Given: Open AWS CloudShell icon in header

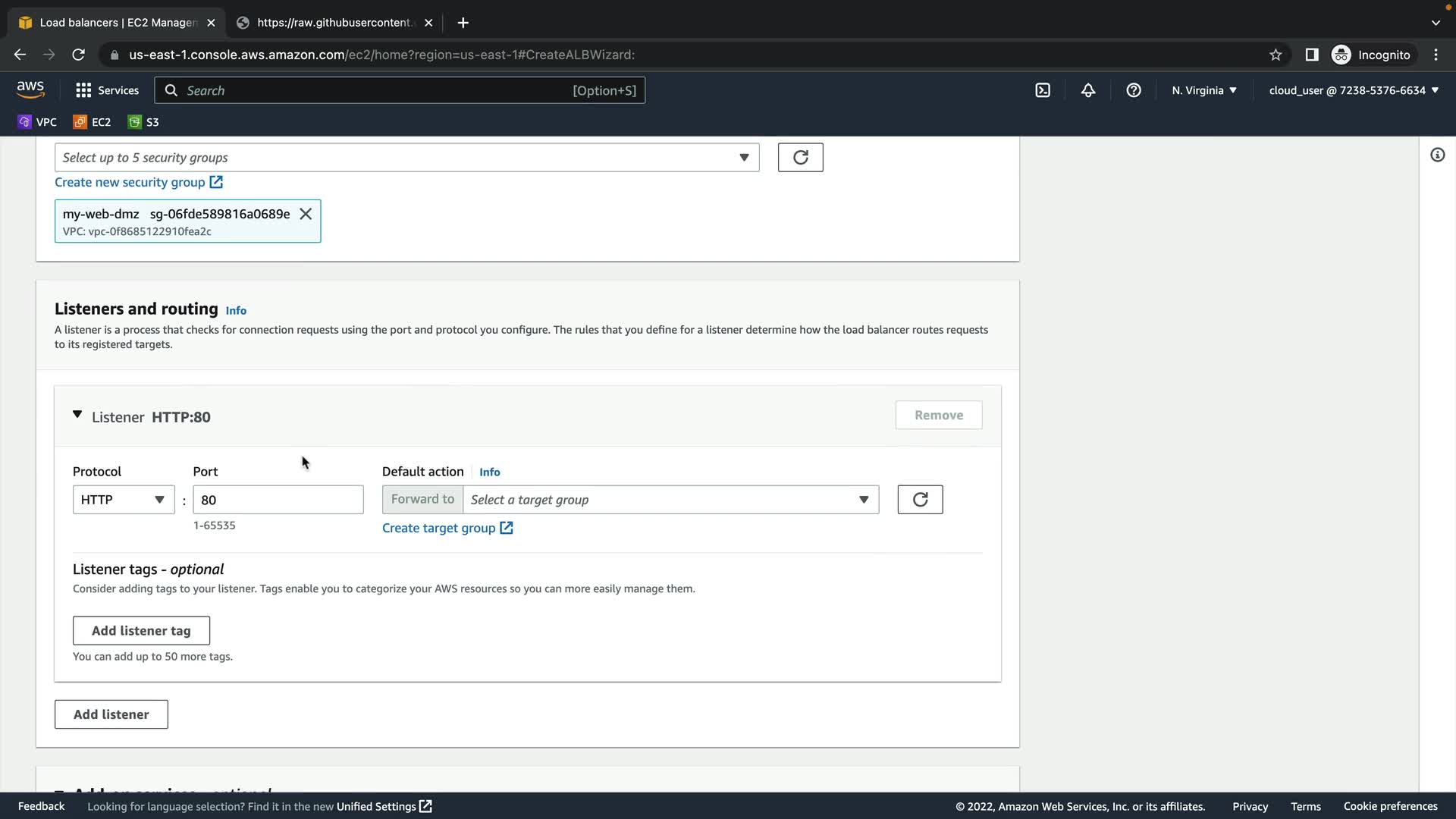Looking at the screenshot, I should pos(1043,90).
